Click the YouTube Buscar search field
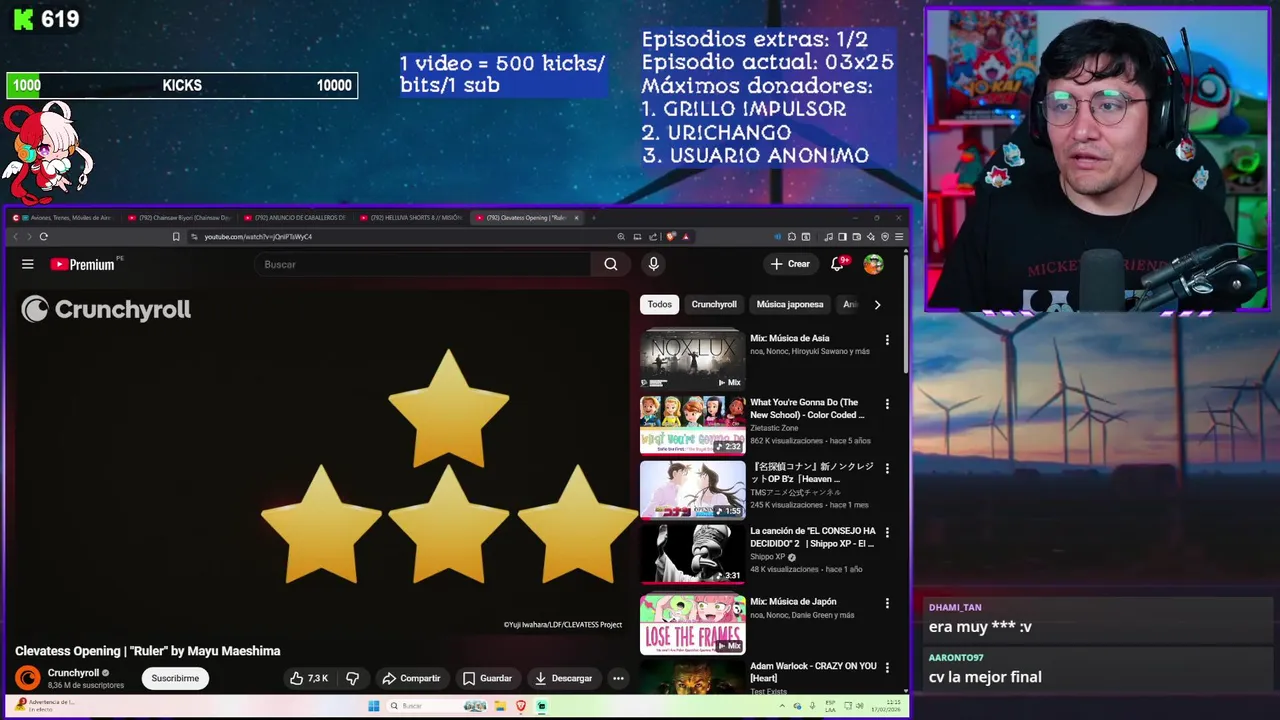 pyautogui.click(x=425, y=264)
